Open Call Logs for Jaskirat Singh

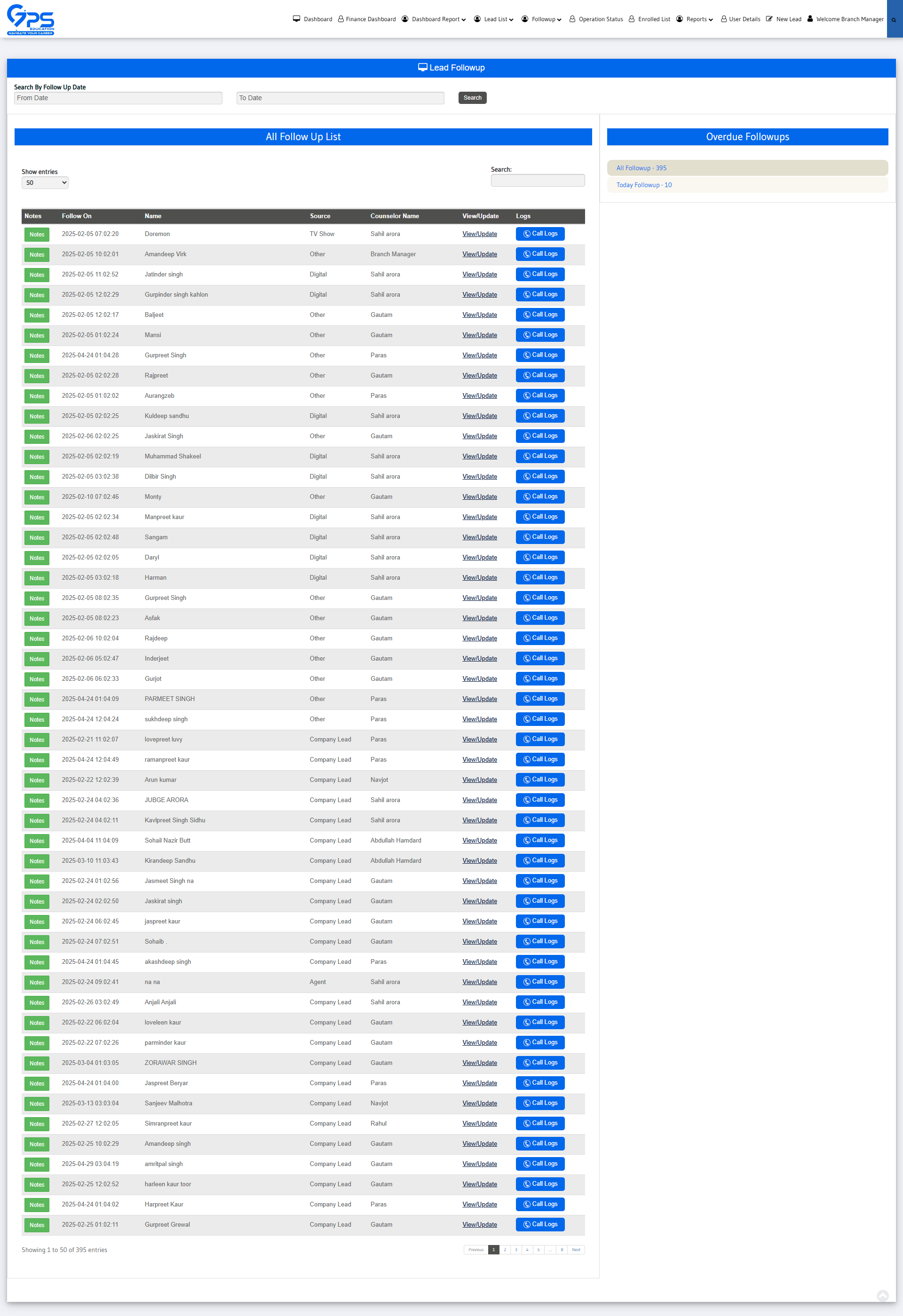click(x=540, y=436)
